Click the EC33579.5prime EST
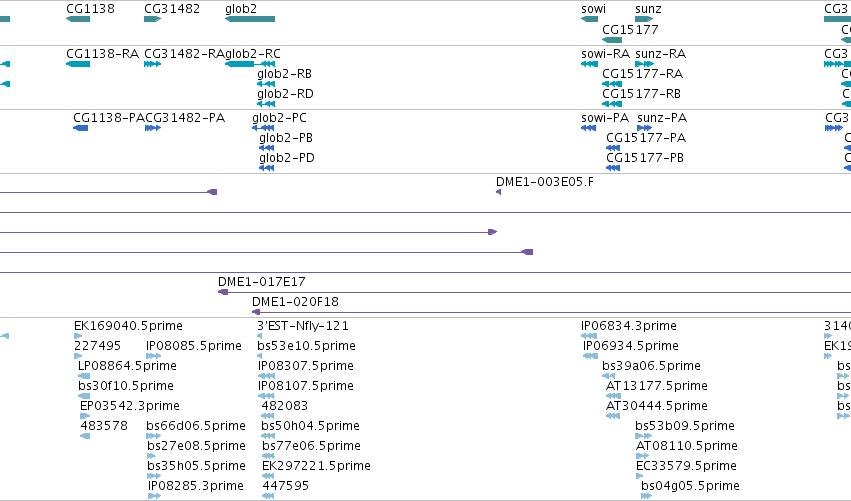Screen dimensions: 851x501 point(640,476)
